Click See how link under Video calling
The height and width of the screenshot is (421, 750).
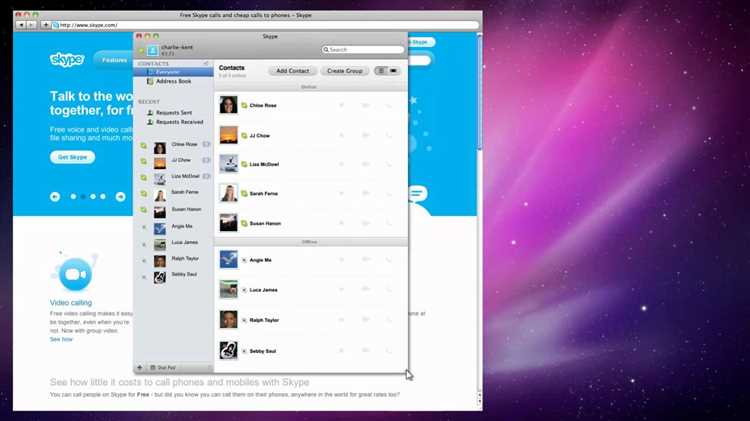tap(61, 339)
